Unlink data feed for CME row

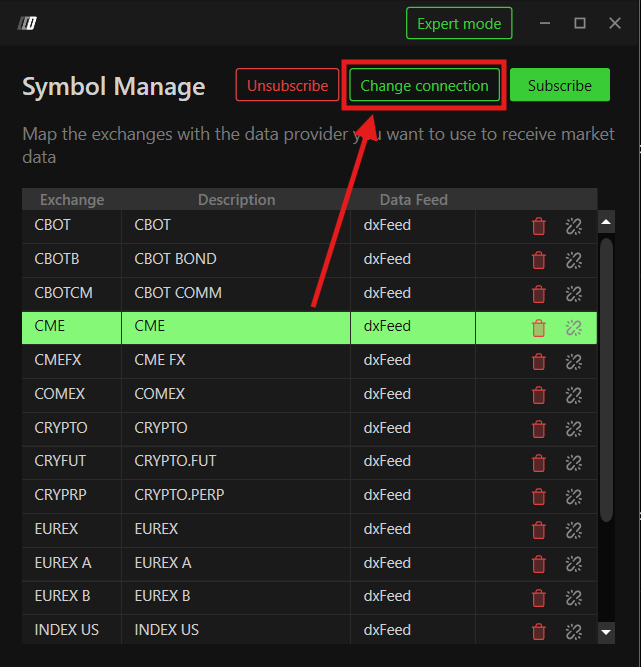[x=573, y=328]
